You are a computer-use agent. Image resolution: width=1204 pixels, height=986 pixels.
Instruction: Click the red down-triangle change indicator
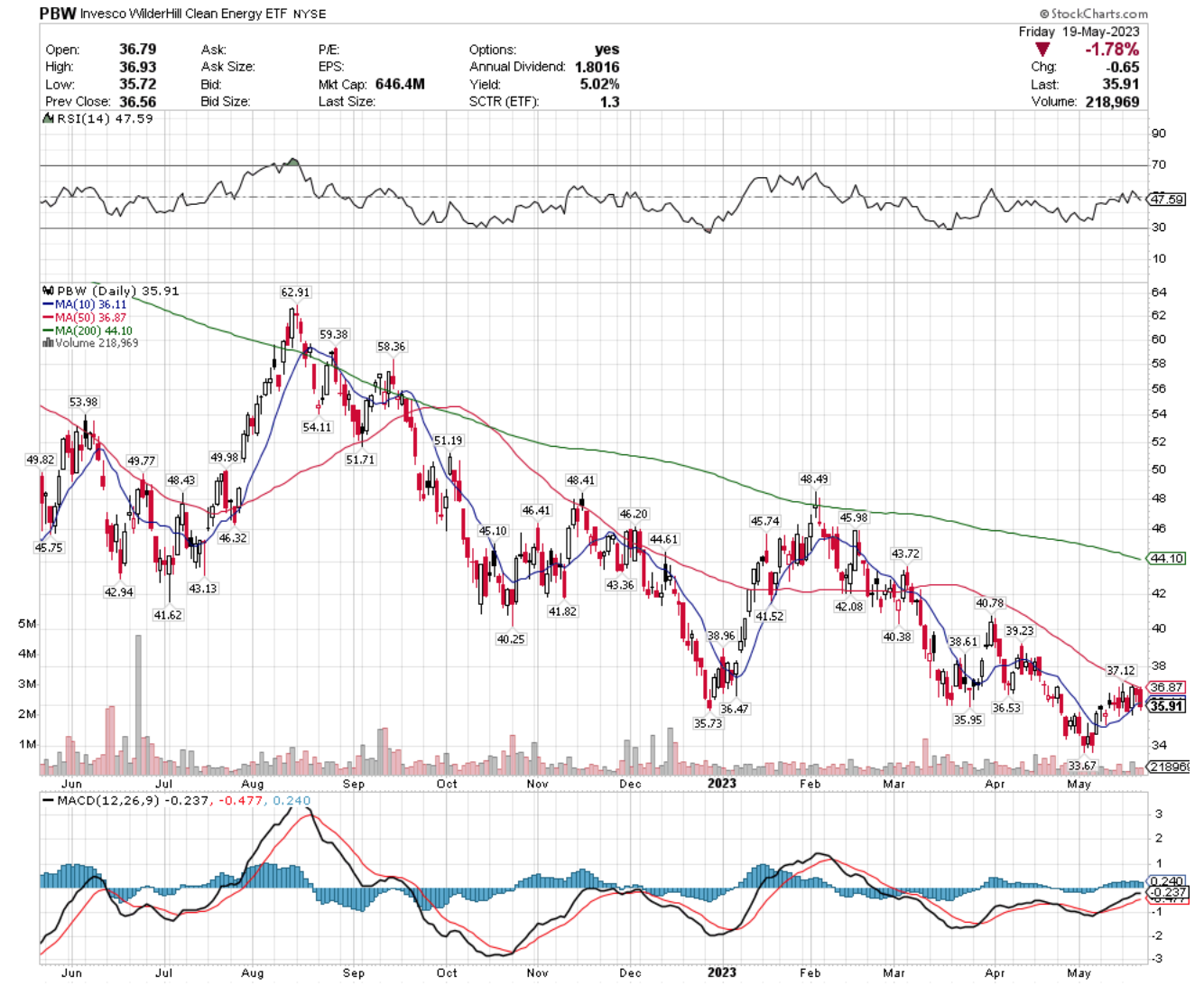tap(1042, 50)
